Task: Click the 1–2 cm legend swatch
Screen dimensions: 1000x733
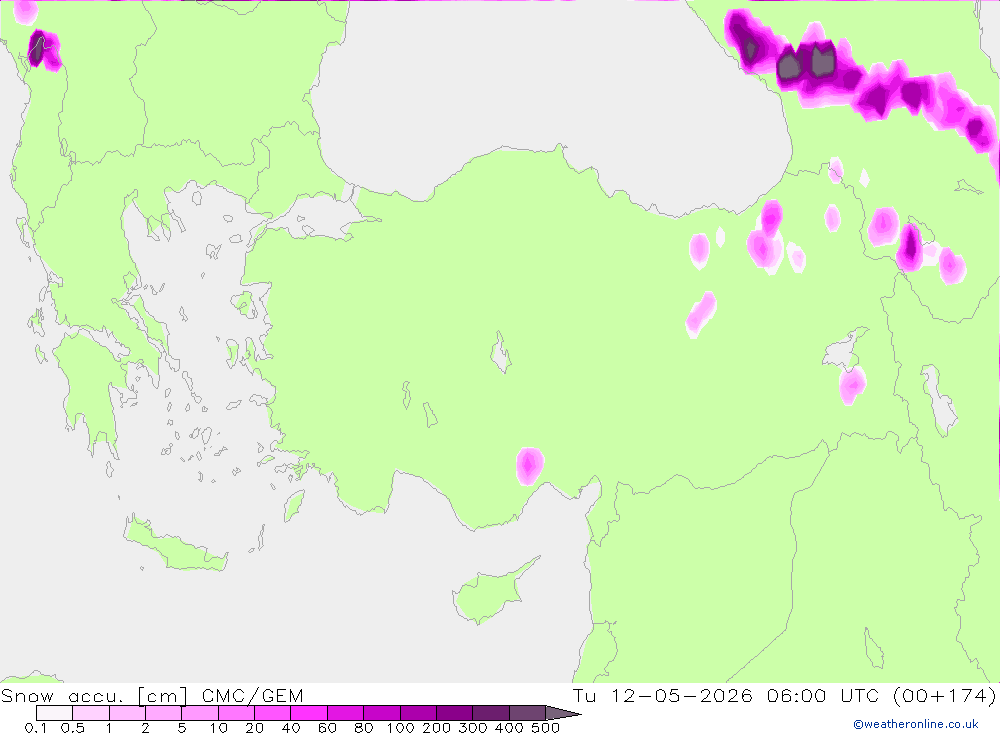Action: [x=128, y=713]
